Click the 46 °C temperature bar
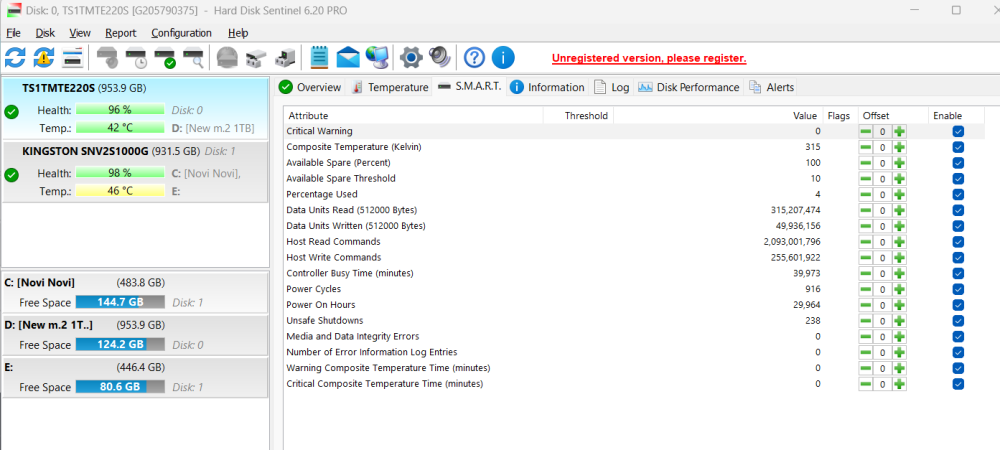Screen dimensions: 1000x450 [x=120, y=190]
